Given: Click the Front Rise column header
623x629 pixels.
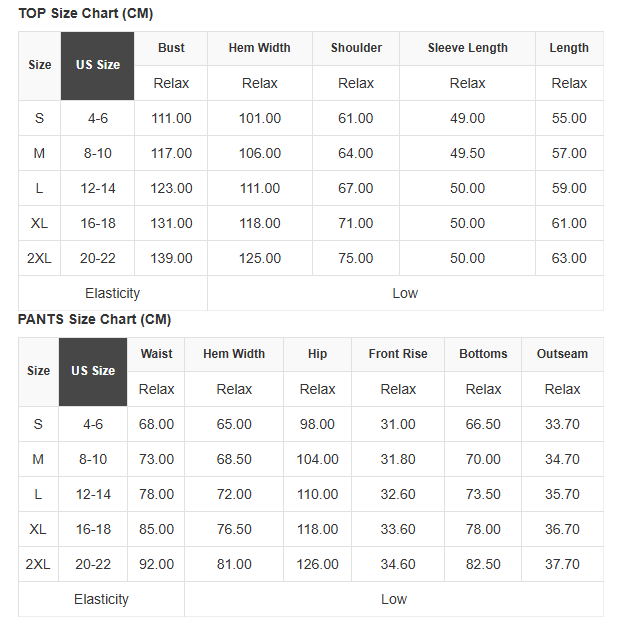Looking at the screenshot, I should click(398, 354).
